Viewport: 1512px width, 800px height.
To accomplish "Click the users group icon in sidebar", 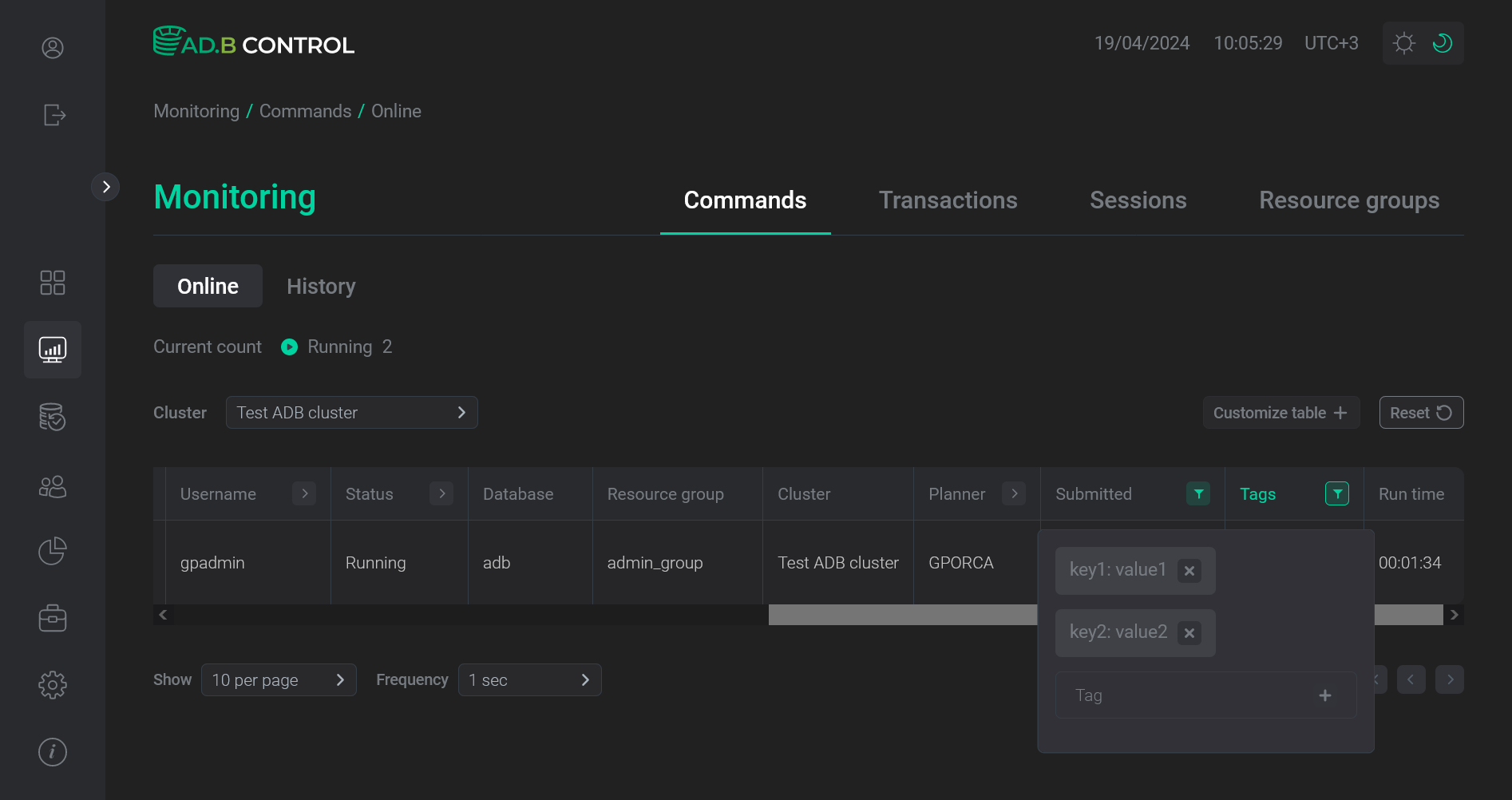I will 52,486.
